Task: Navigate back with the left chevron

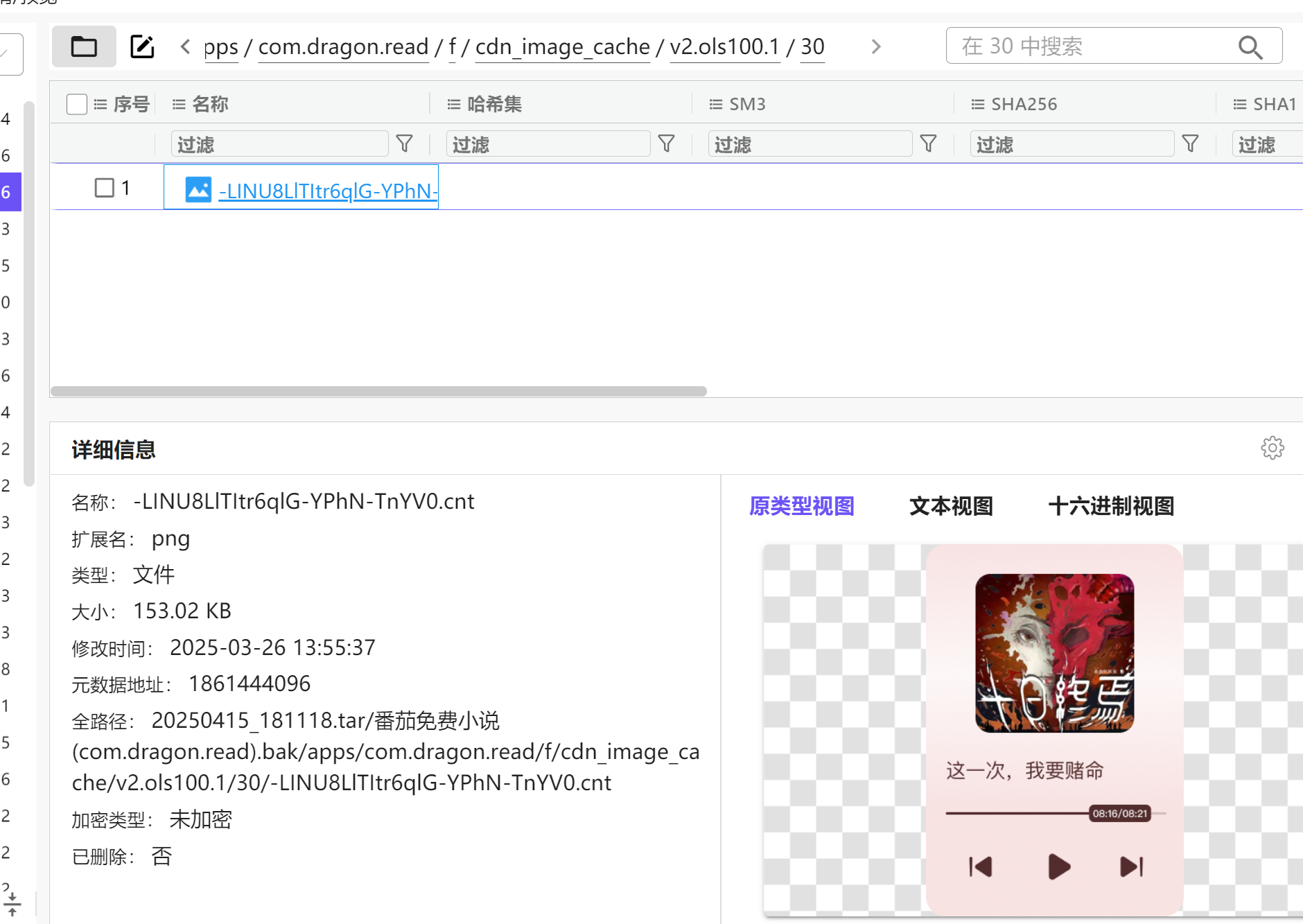Action: [x=185, y=46]
